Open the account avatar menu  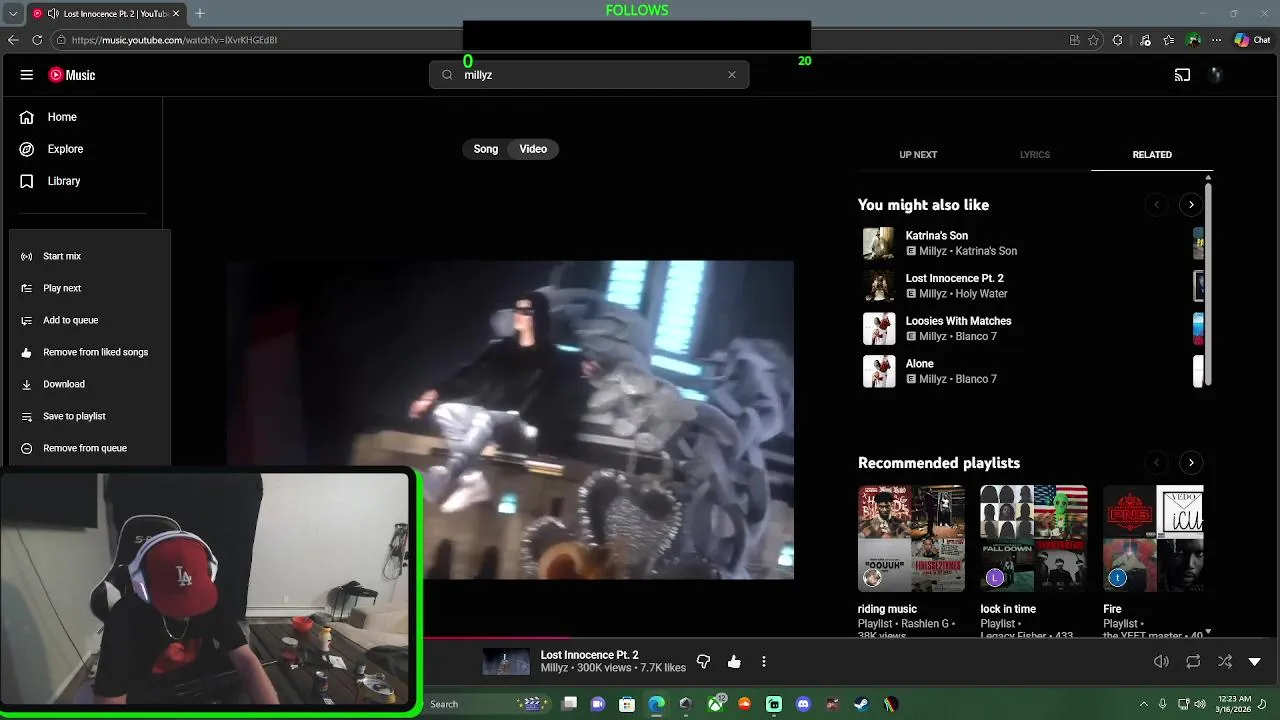tap(1216, 75)
